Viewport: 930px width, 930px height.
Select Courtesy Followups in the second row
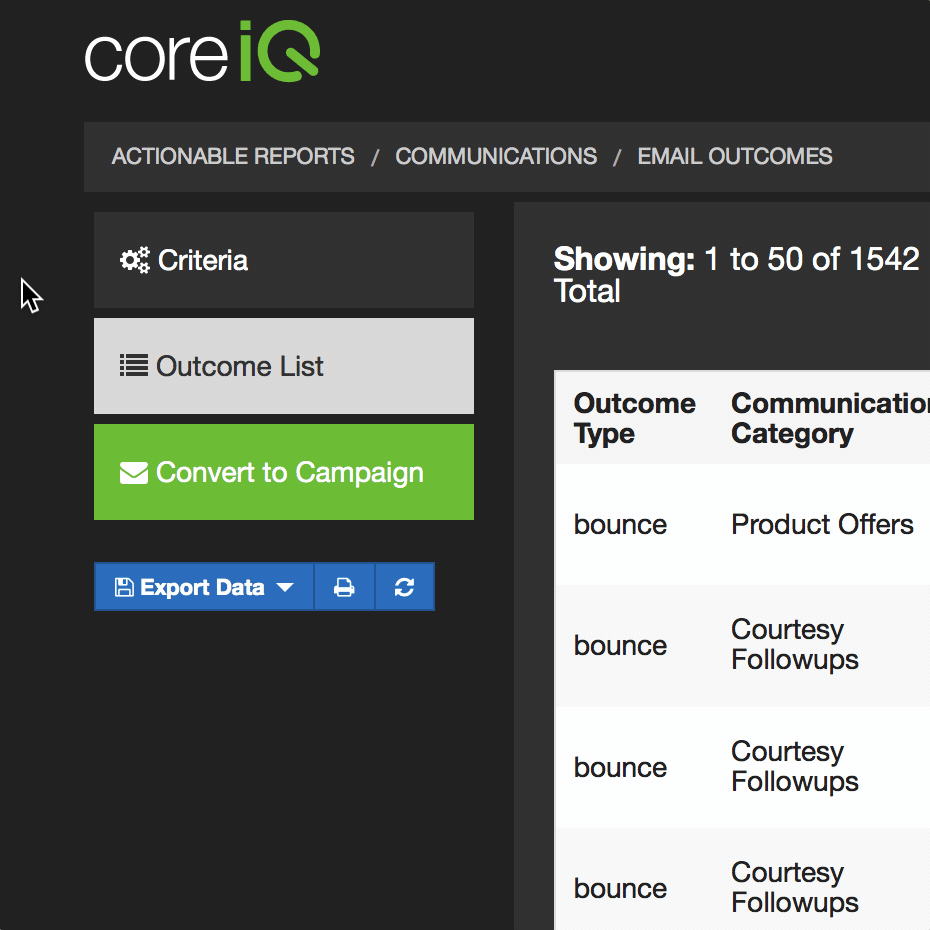point(794,645)
